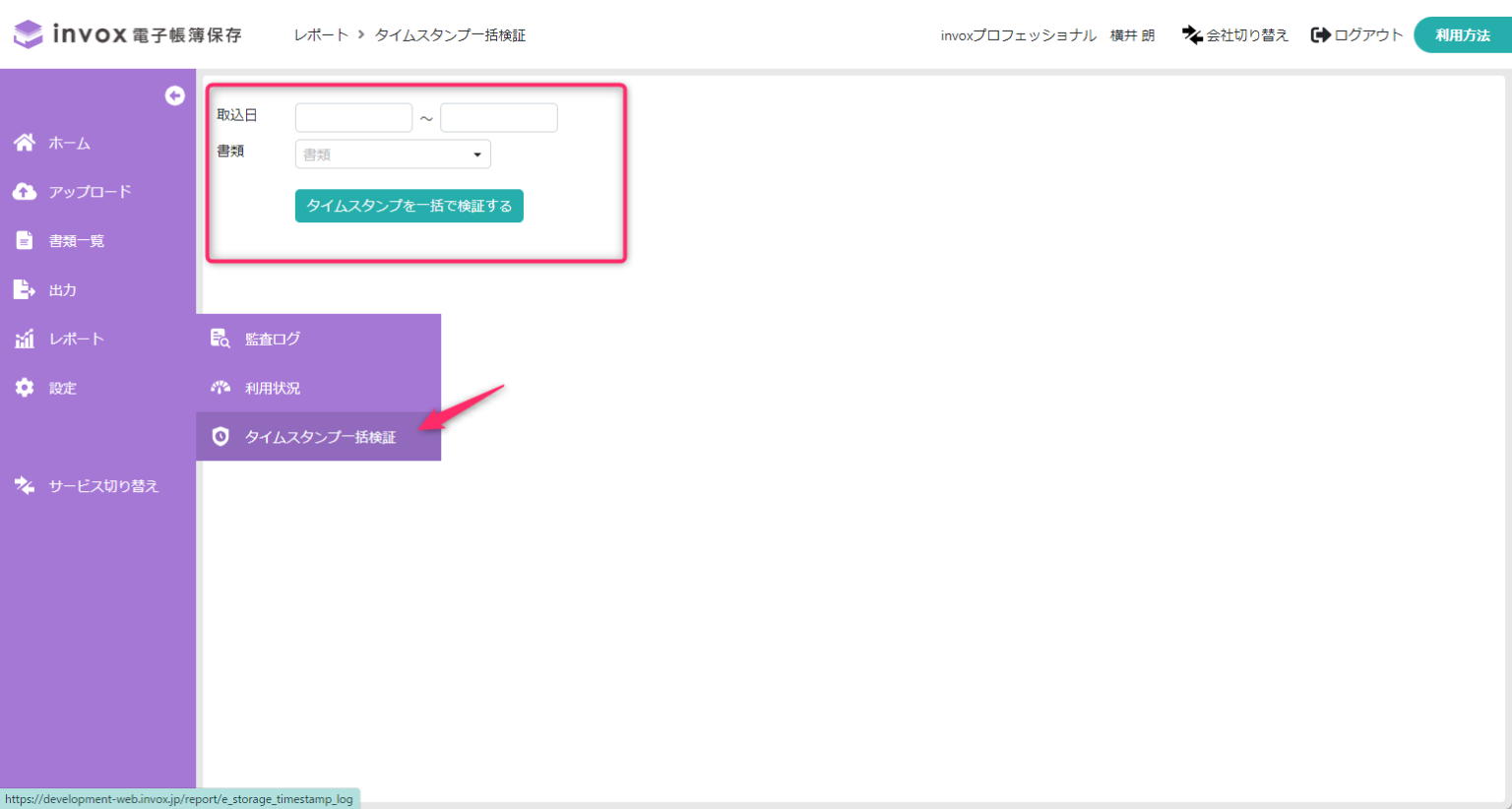The height and width of the screenshot is (809, 1512).
Task: Open the 設定 gear icon
Action: click(x=24, y=387)
